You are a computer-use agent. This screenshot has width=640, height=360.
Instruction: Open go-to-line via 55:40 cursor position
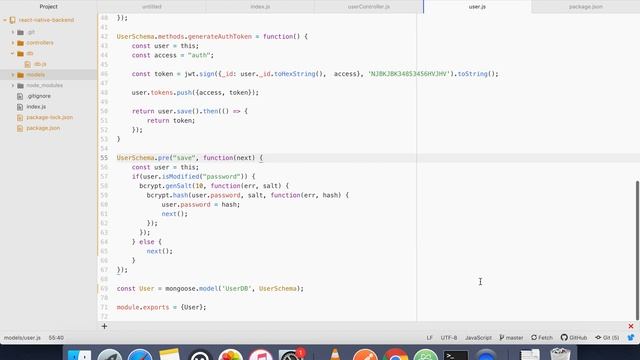pyautogui.click(x=56, y=338)
